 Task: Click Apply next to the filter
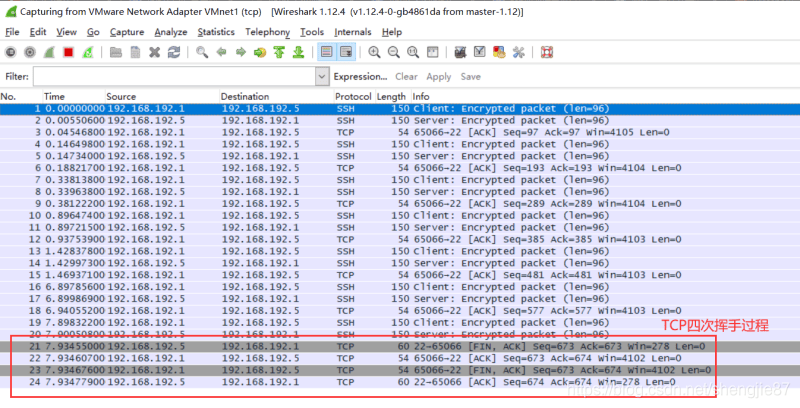(x=439, y=76)
